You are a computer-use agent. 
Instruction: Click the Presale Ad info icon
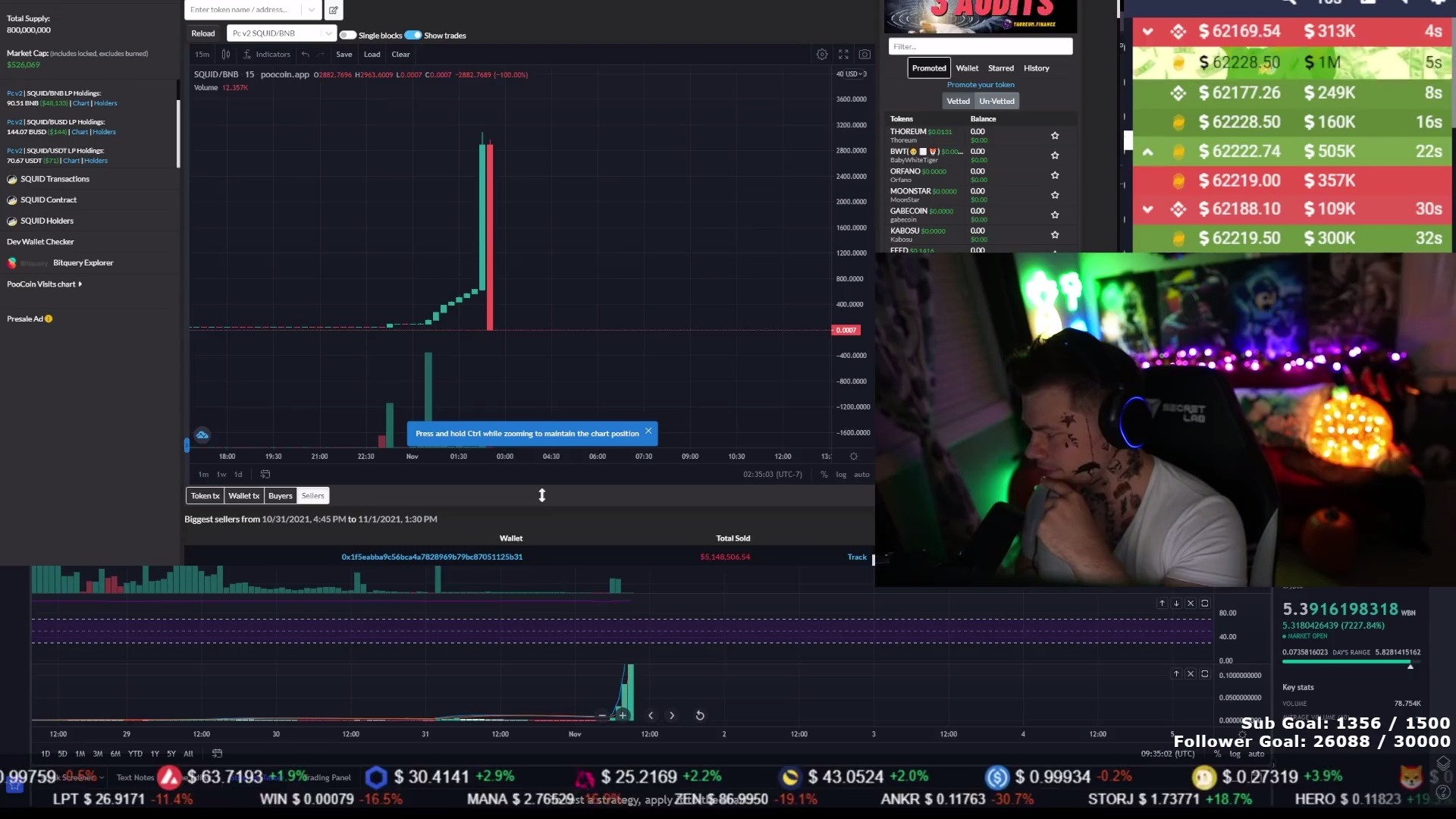(49, 319)
